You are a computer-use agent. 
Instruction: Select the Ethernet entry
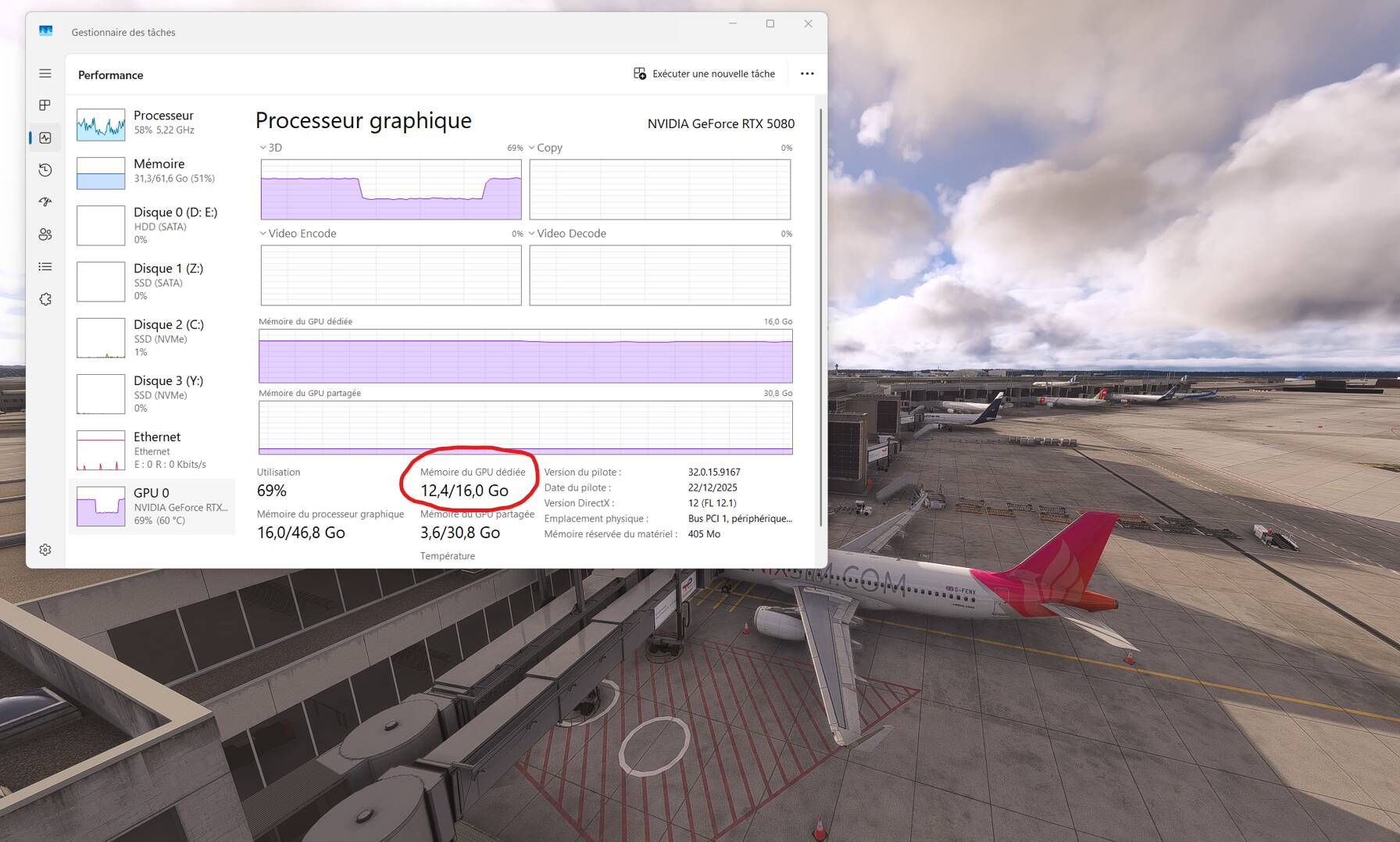[x=152, y=450]
